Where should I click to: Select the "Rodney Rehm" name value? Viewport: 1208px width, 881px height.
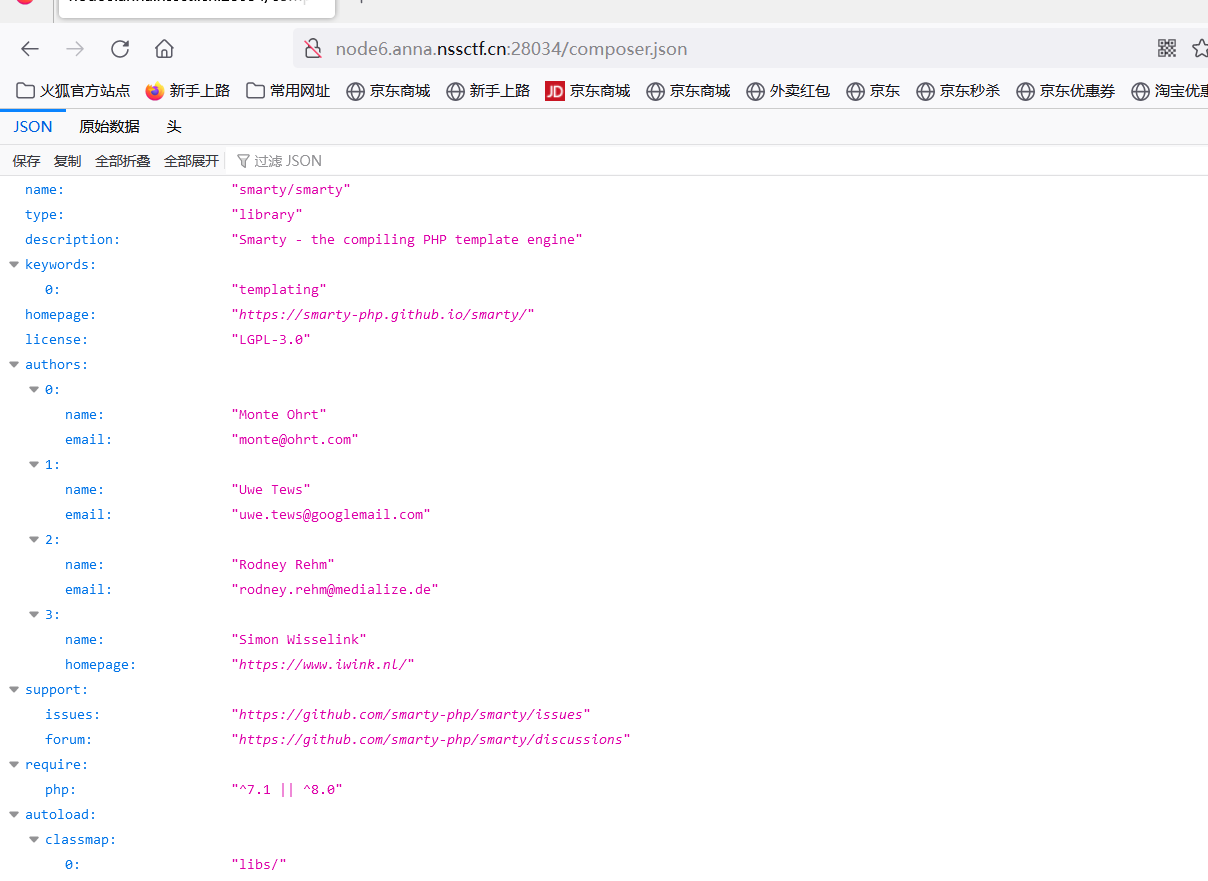tap(283, 565)
